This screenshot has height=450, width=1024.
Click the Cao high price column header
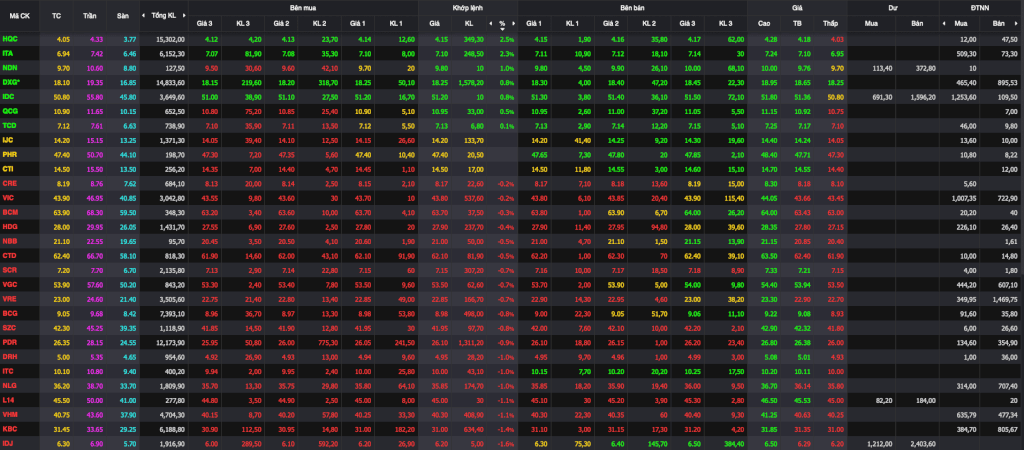tap(763, 24)
